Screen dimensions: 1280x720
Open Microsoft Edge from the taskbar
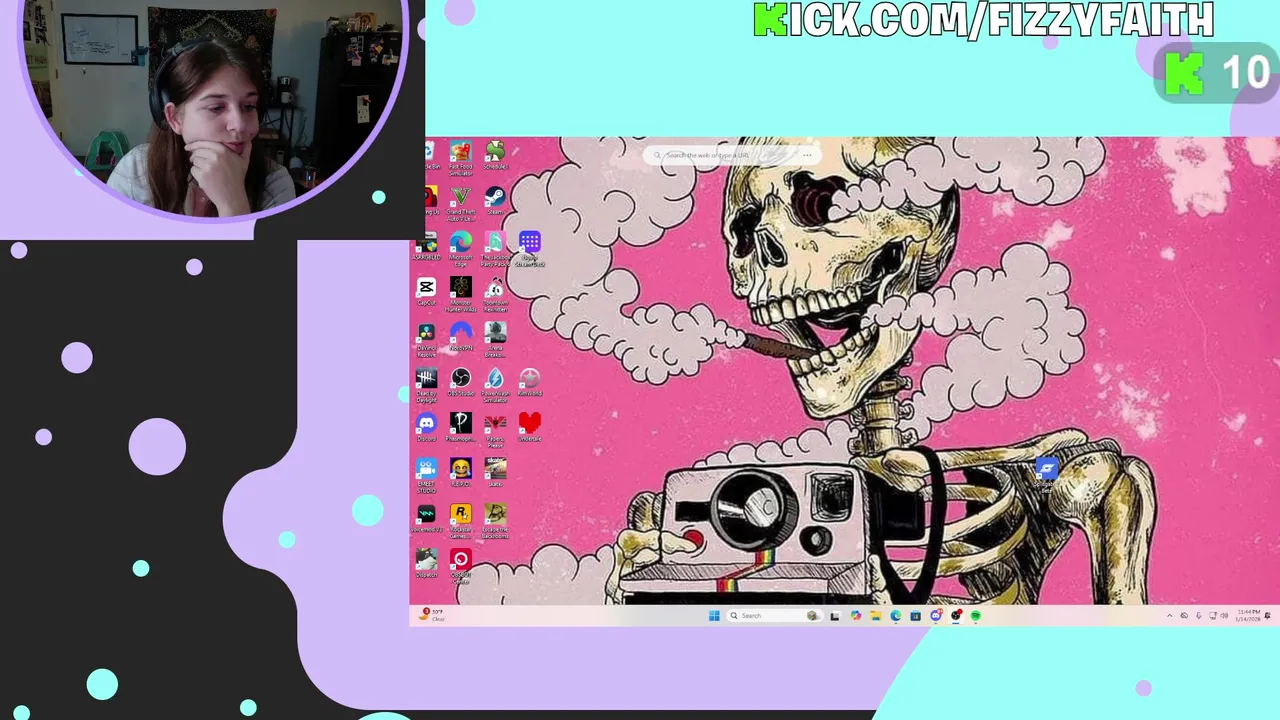(x=895, y=616)
